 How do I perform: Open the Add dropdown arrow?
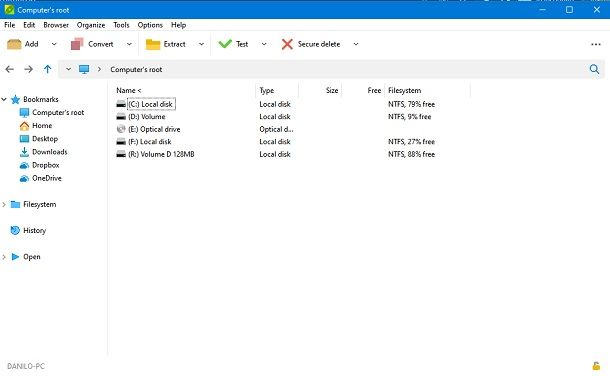(x=54, y=44)
